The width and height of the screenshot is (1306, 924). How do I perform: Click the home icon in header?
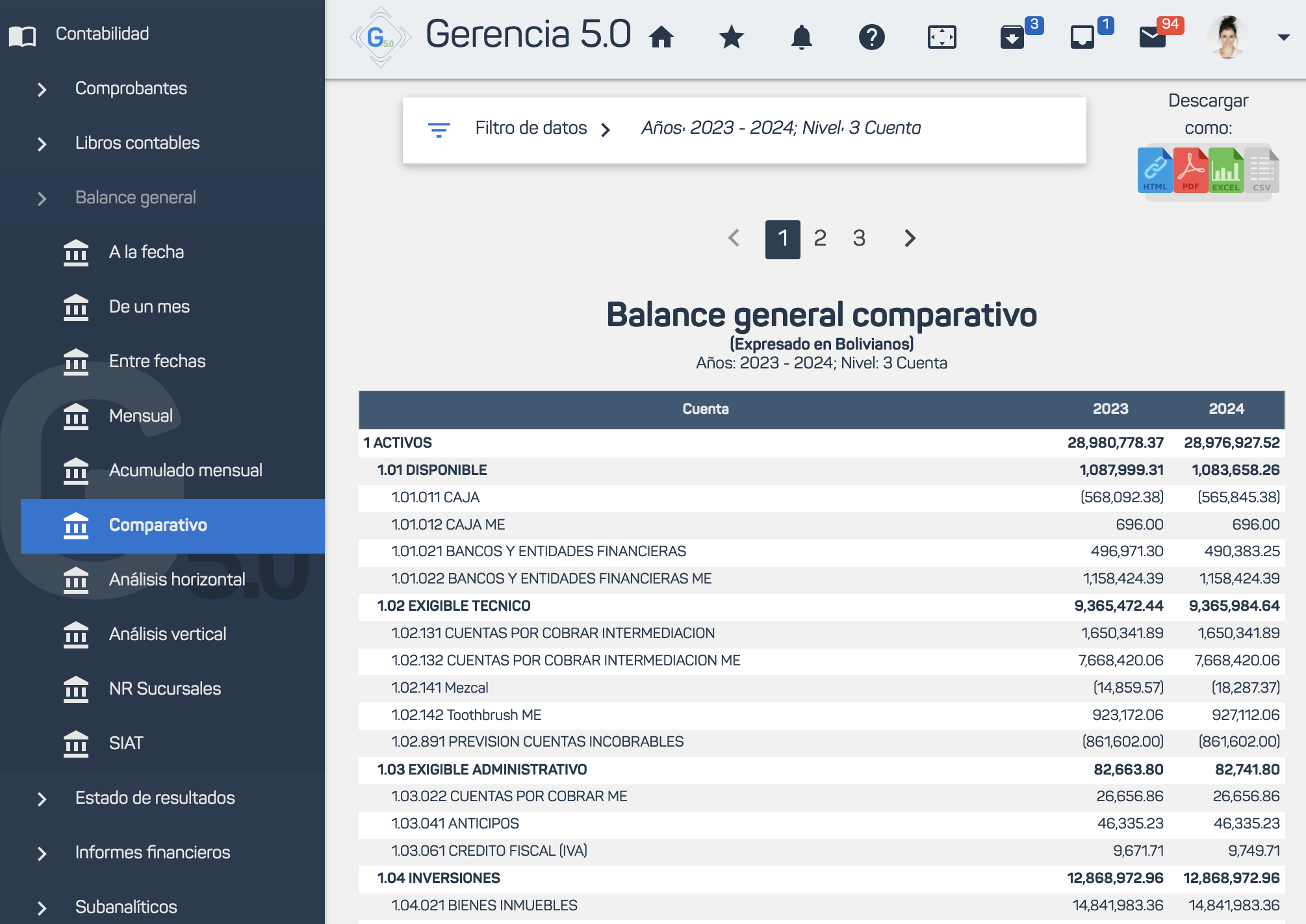click(x=661, y=37)
